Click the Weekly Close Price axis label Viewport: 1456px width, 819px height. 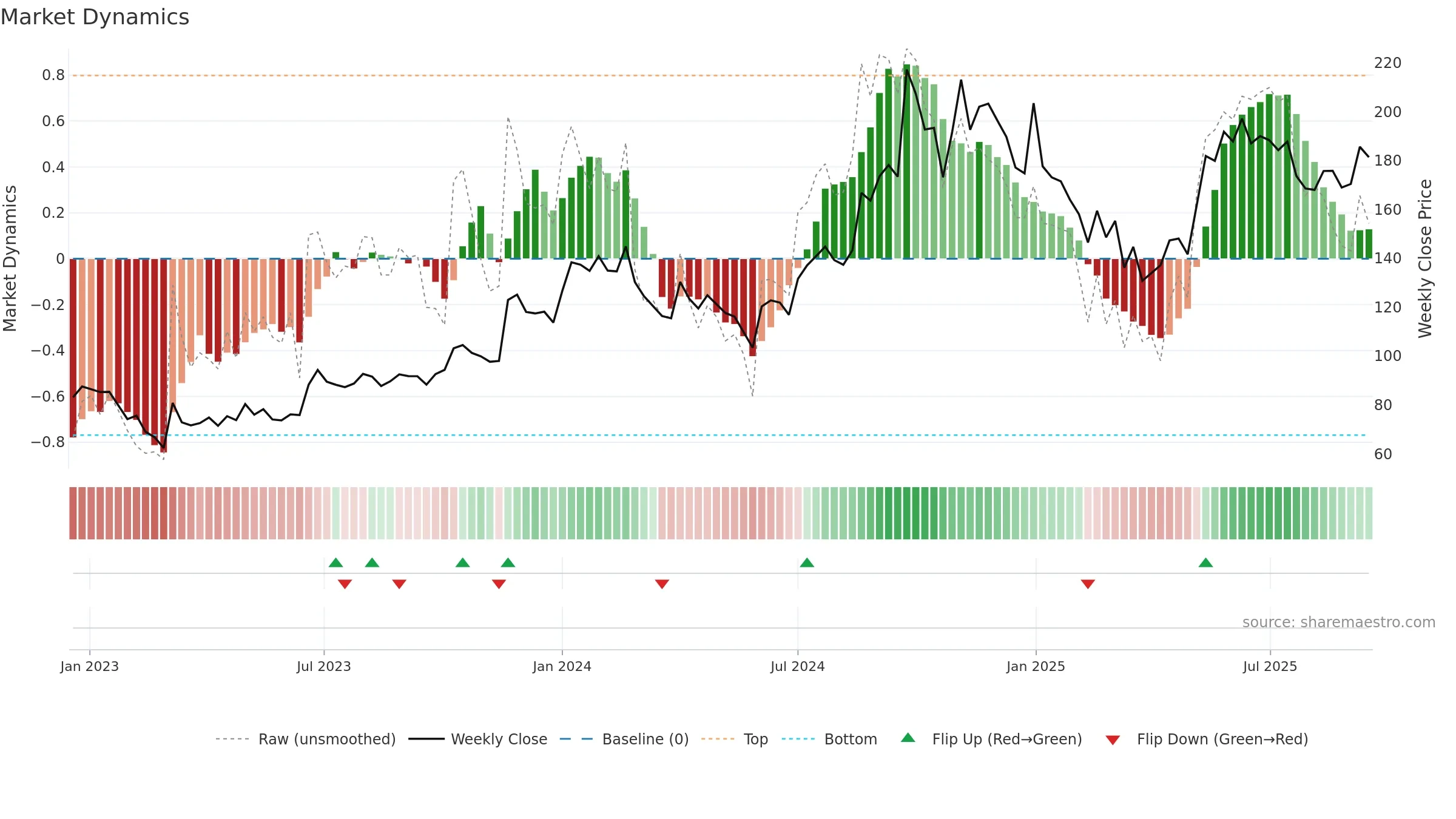[1424, 258]
